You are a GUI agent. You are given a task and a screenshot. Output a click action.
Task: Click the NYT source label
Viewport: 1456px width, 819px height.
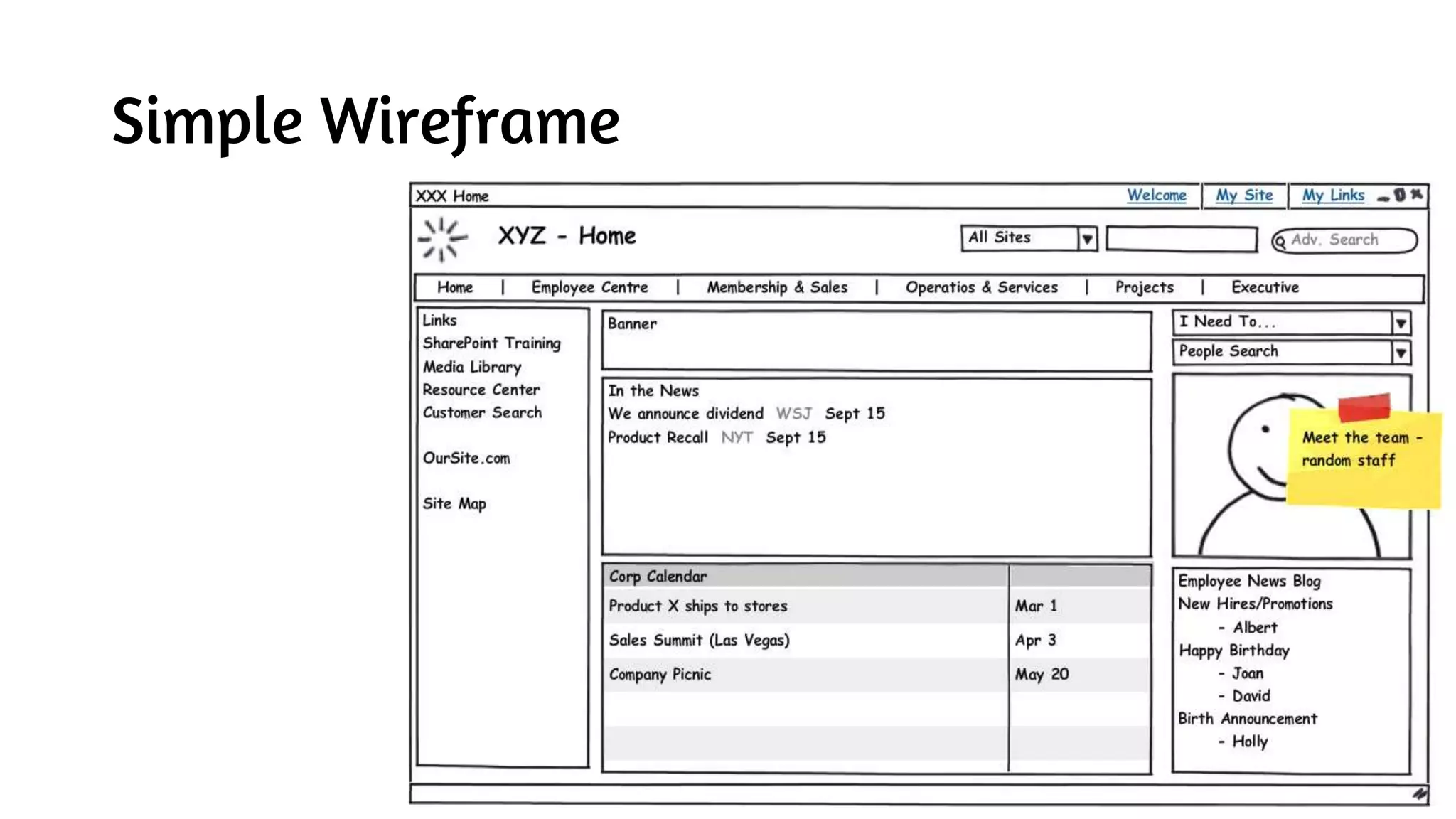737,437
